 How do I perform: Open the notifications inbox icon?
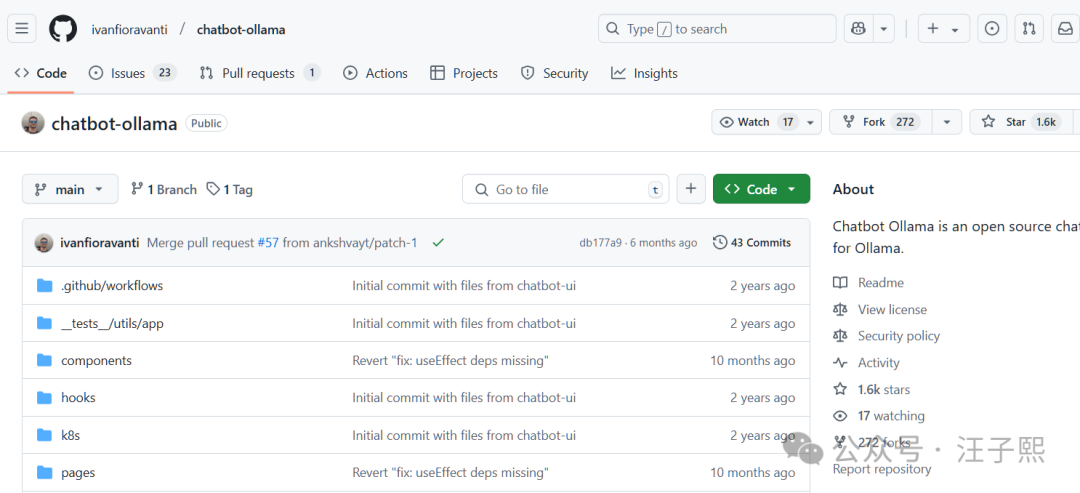1064,29
